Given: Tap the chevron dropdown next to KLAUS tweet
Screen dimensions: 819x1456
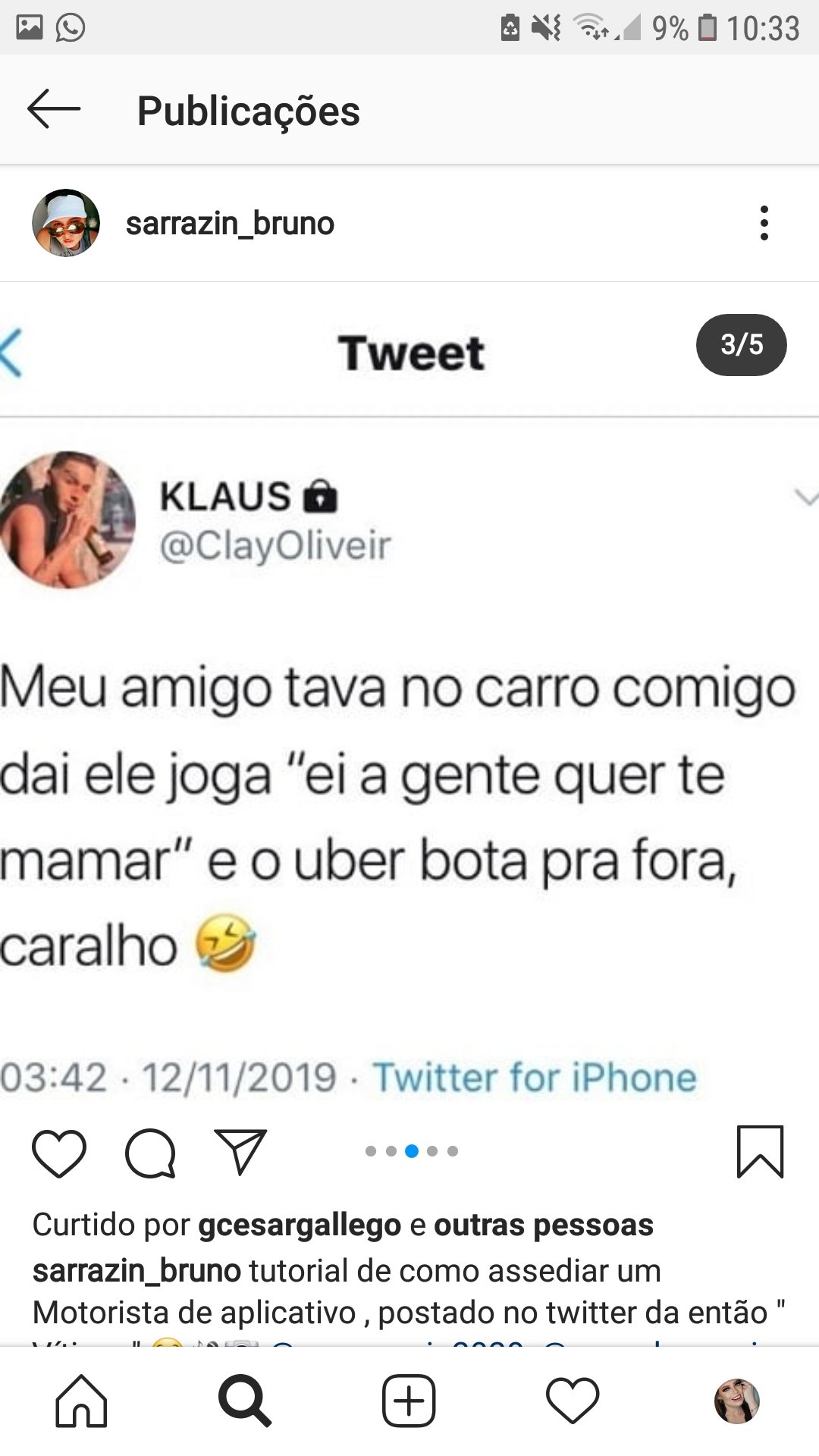Looking at the screenshot, I should pos(805,497).
